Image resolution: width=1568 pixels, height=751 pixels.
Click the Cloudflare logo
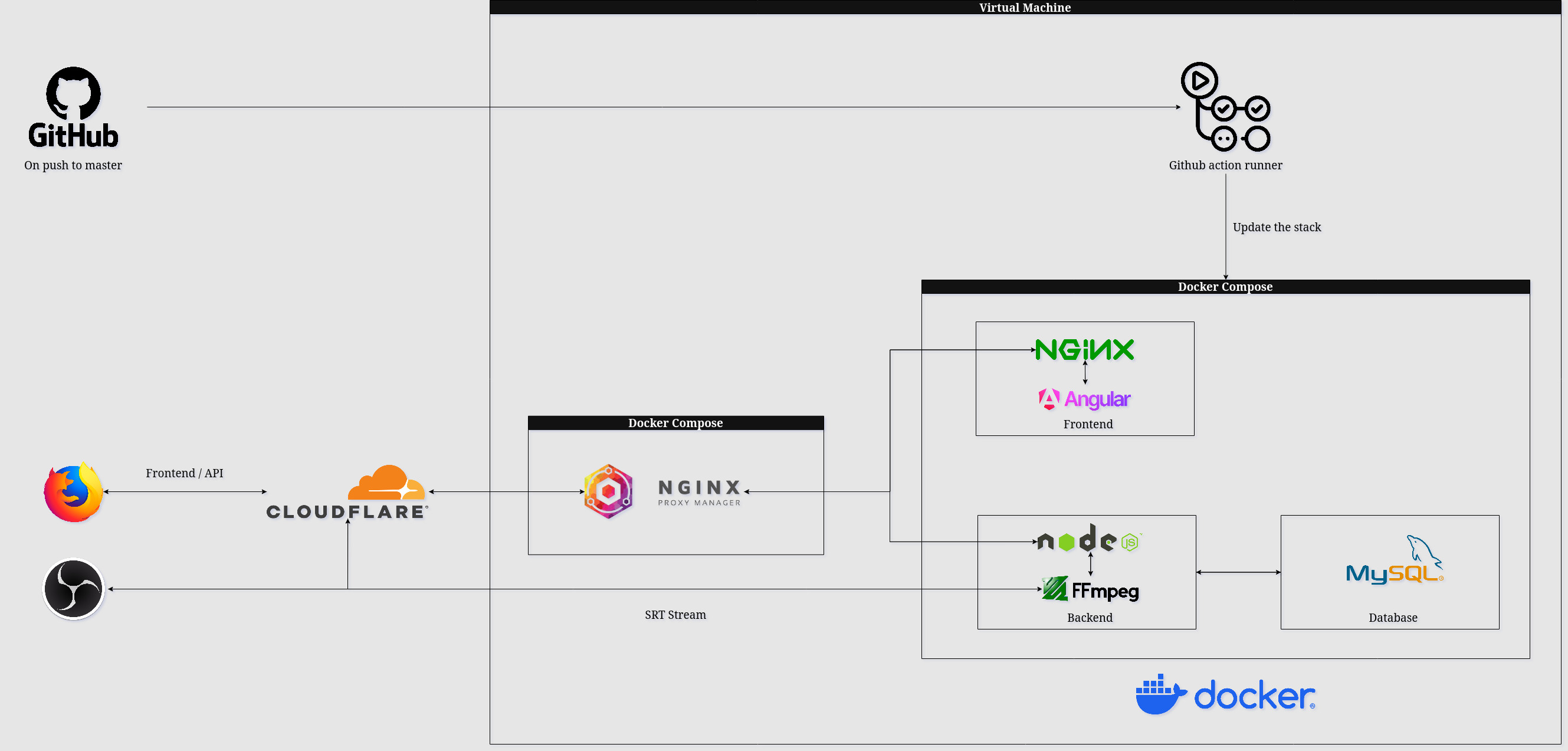click(x=347, y=492)
